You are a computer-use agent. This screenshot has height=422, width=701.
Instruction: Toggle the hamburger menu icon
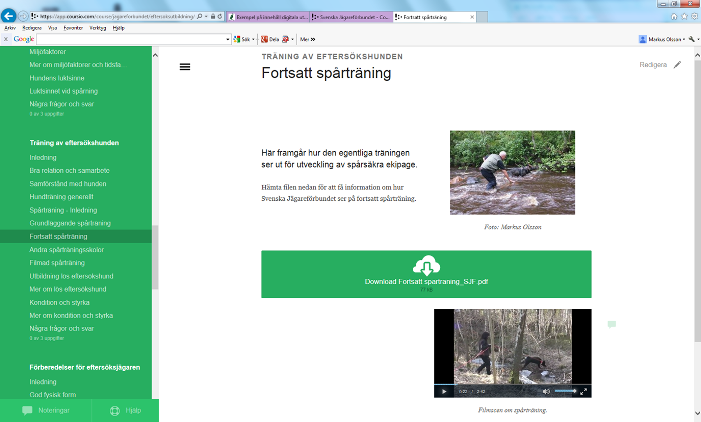185,67
